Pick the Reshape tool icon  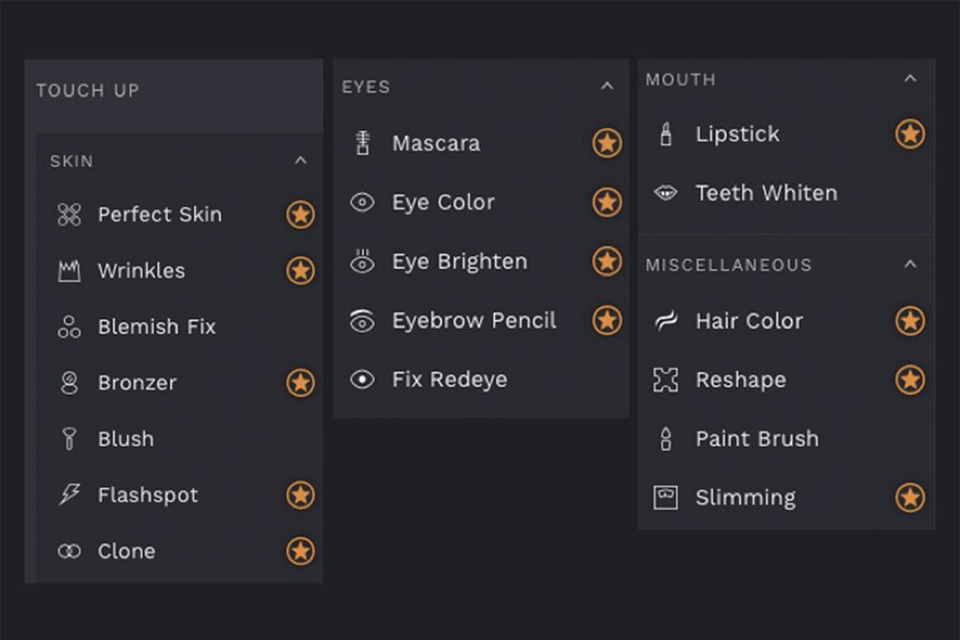pyautogui.click(x=666, y=380)
